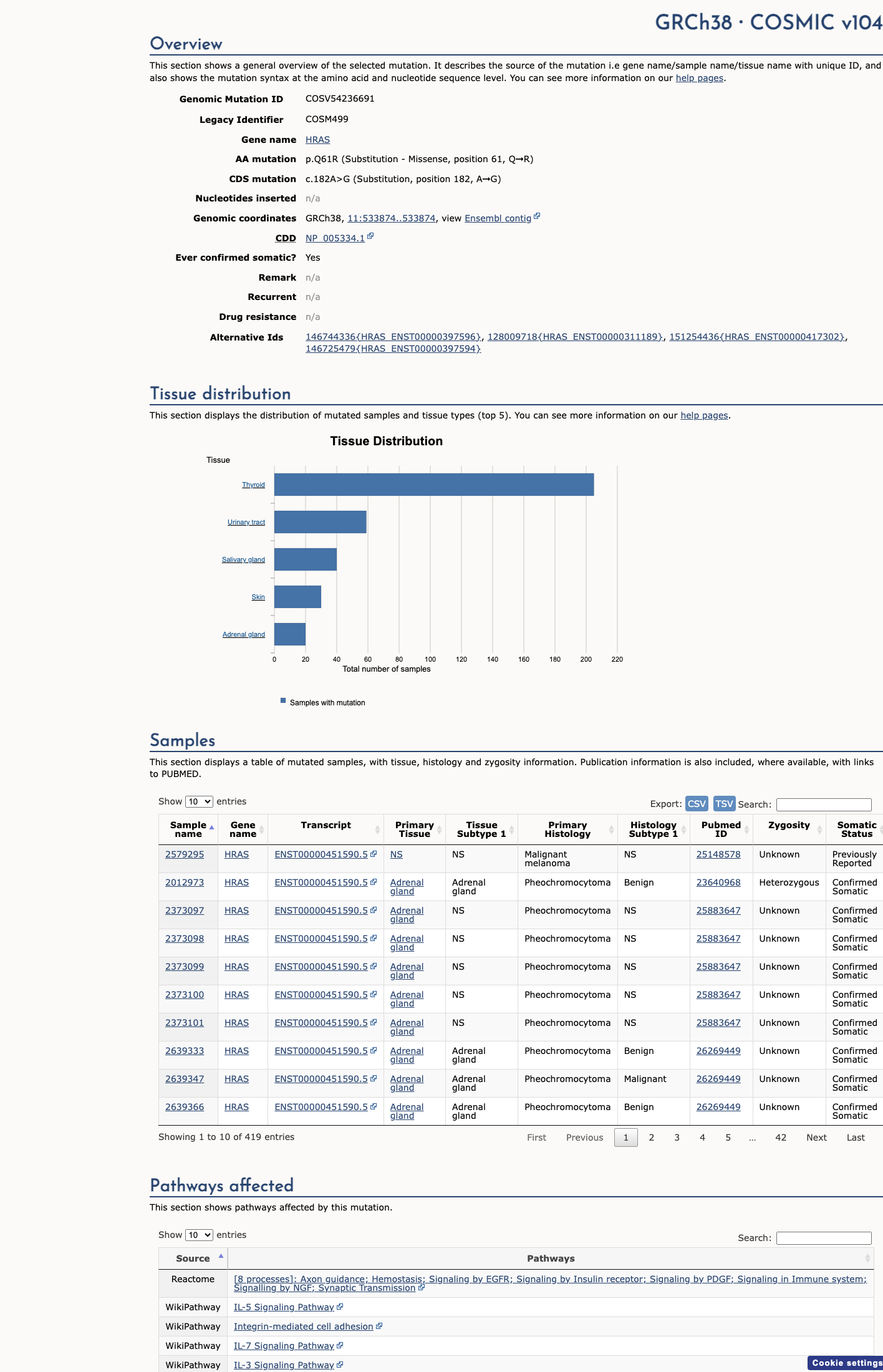Open Pathways table show entries dropdown

(199, 1235)
